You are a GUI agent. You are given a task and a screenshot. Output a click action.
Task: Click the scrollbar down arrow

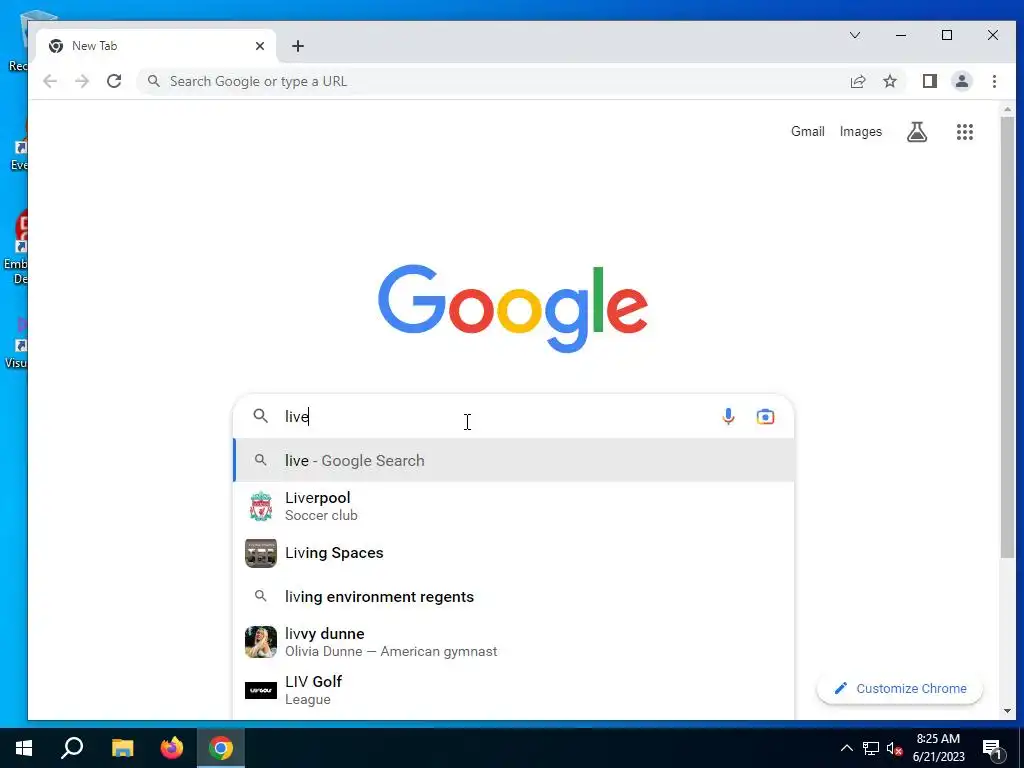coord(1007,711)
